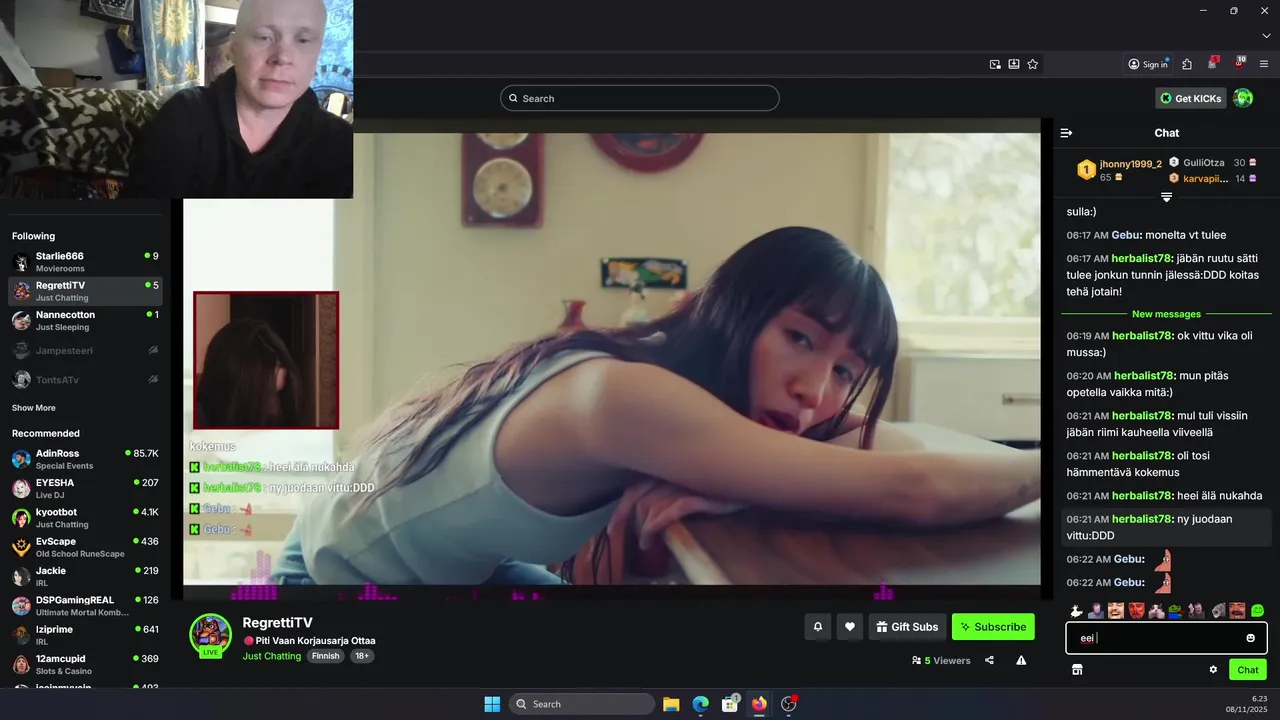Screen dimensions: 1280x720
Task: Click the Kick search field
Action: point(640,98)
